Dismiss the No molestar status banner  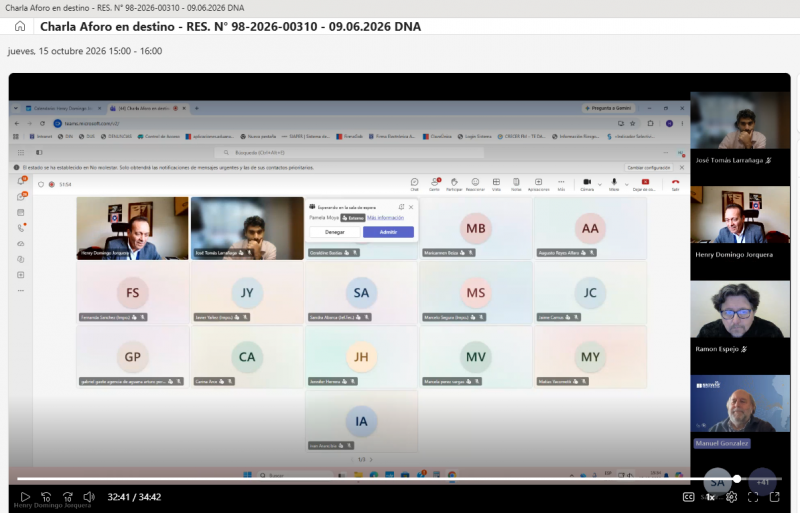coord(682,167)
